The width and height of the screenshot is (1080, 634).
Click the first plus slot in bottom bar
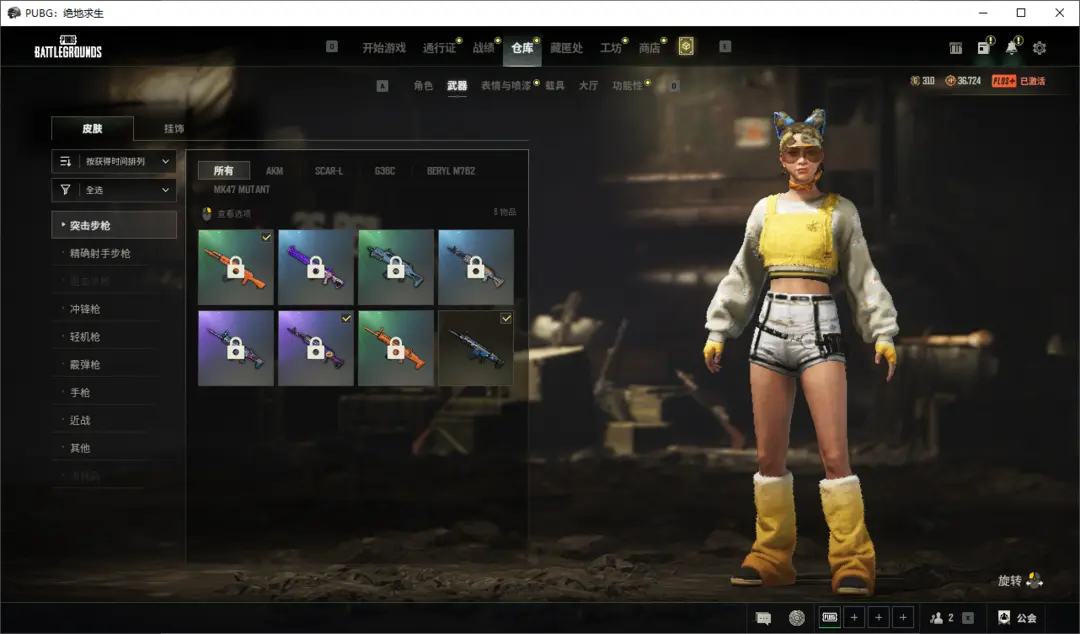point(854,618)
